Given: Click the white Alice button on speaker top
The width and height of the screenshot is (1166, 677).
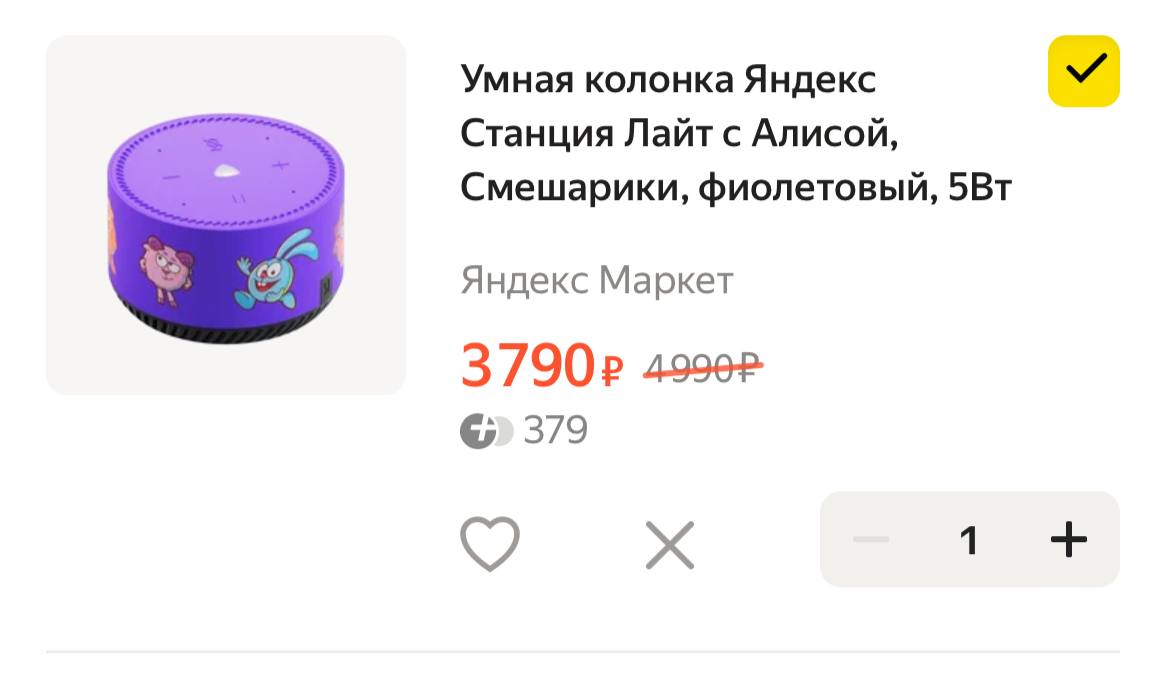Looking at the screenshot, I should (x=226, y=171).
